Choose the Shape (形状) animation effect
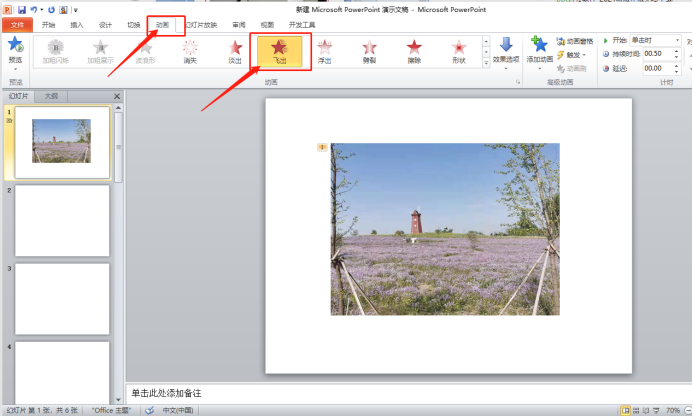Image resolution: width=693 pixels, height=417 pixels. click(458, 54)
